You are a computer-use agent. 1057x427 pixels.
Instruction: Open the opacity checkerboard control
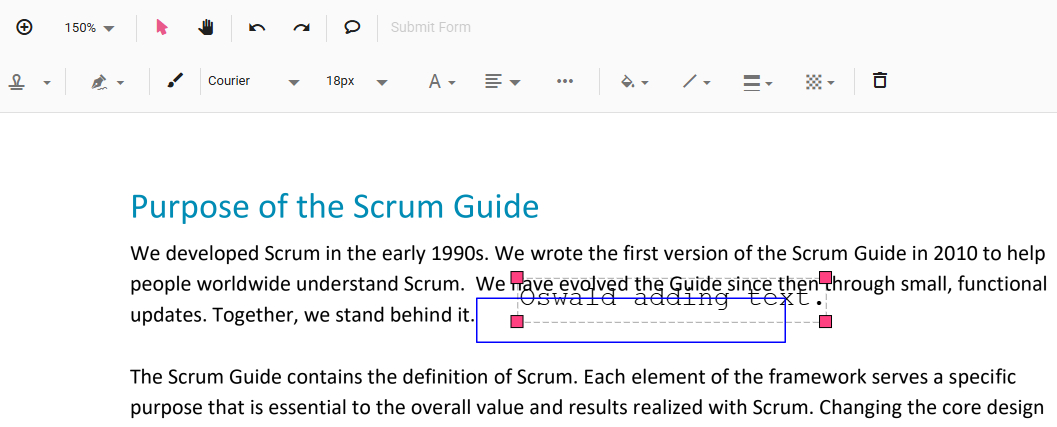(819, 82)
